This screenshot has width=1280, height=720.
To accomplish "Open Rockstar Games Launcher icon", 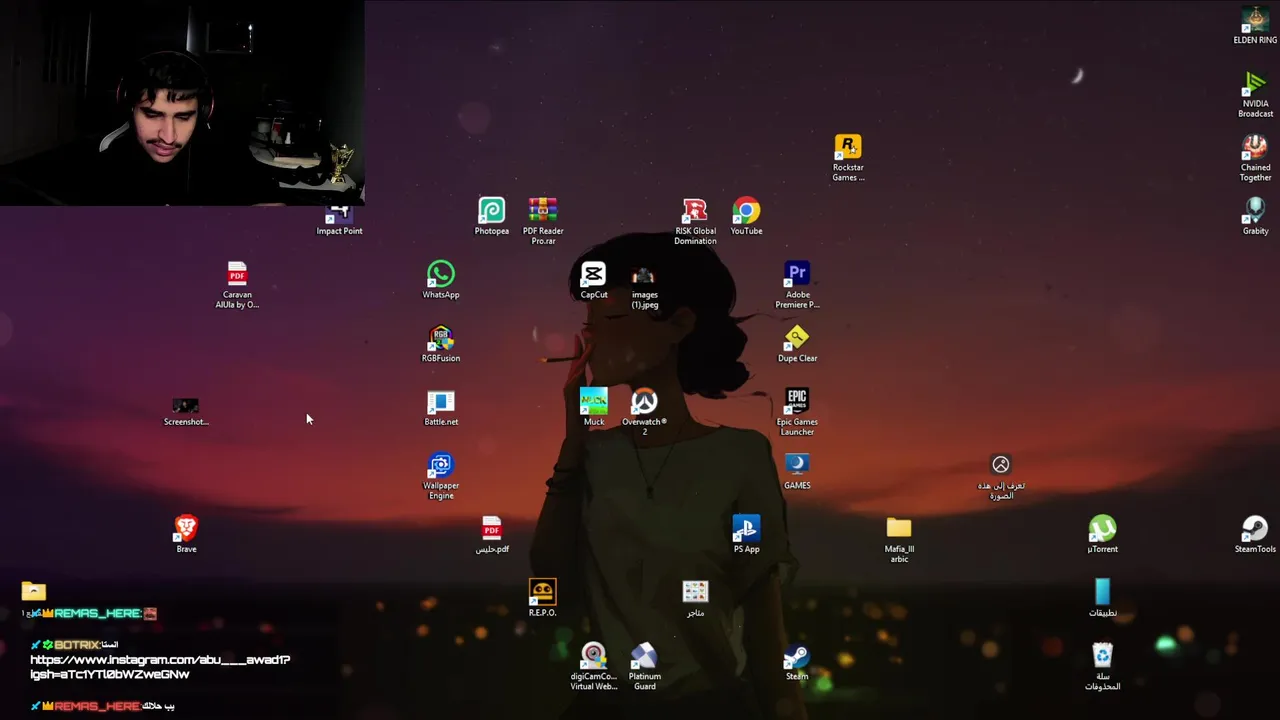I will [x=848, y=158].
